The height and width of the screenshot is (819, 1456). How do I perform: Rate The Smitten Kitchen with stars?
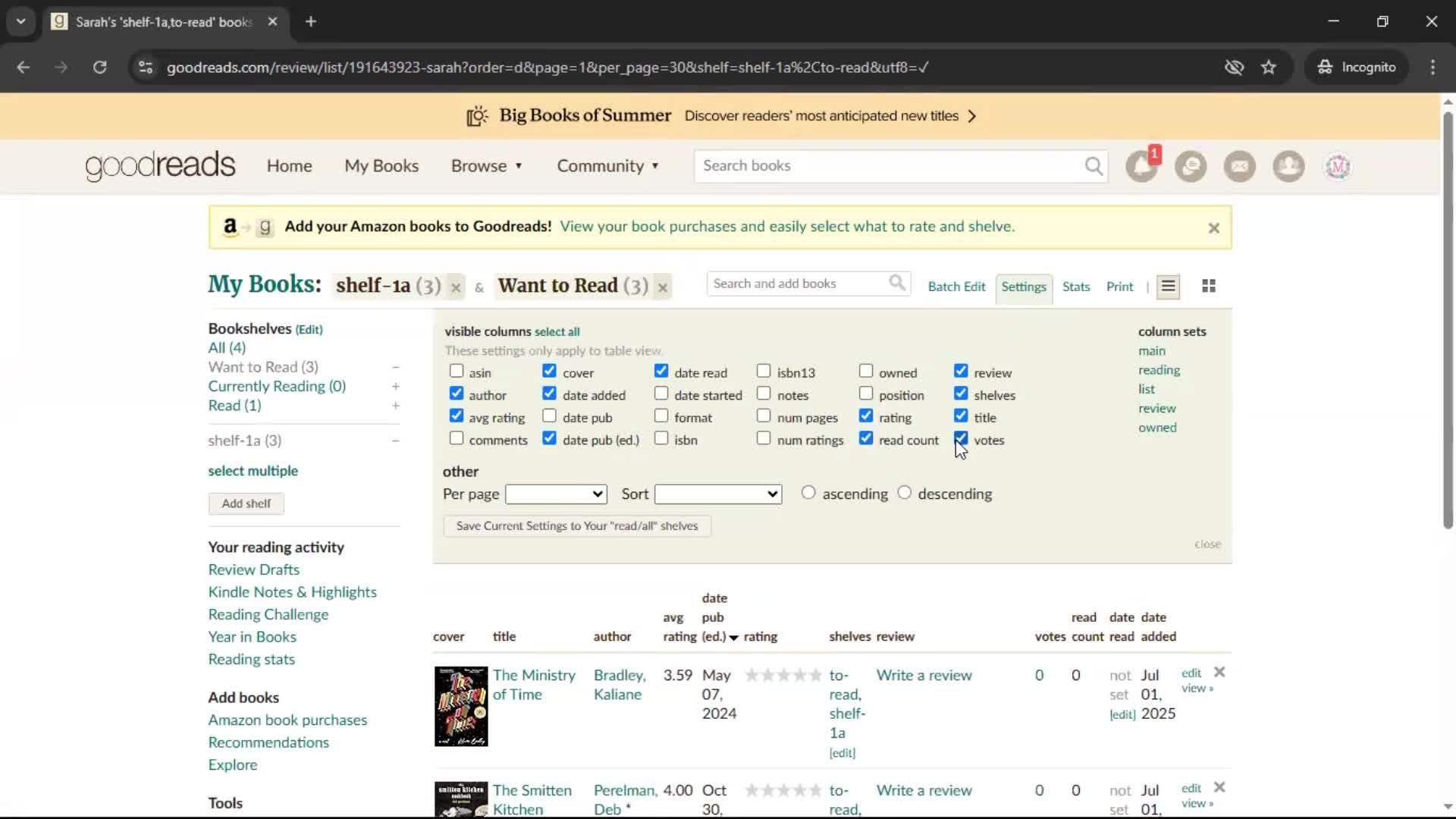click(783, 791)
